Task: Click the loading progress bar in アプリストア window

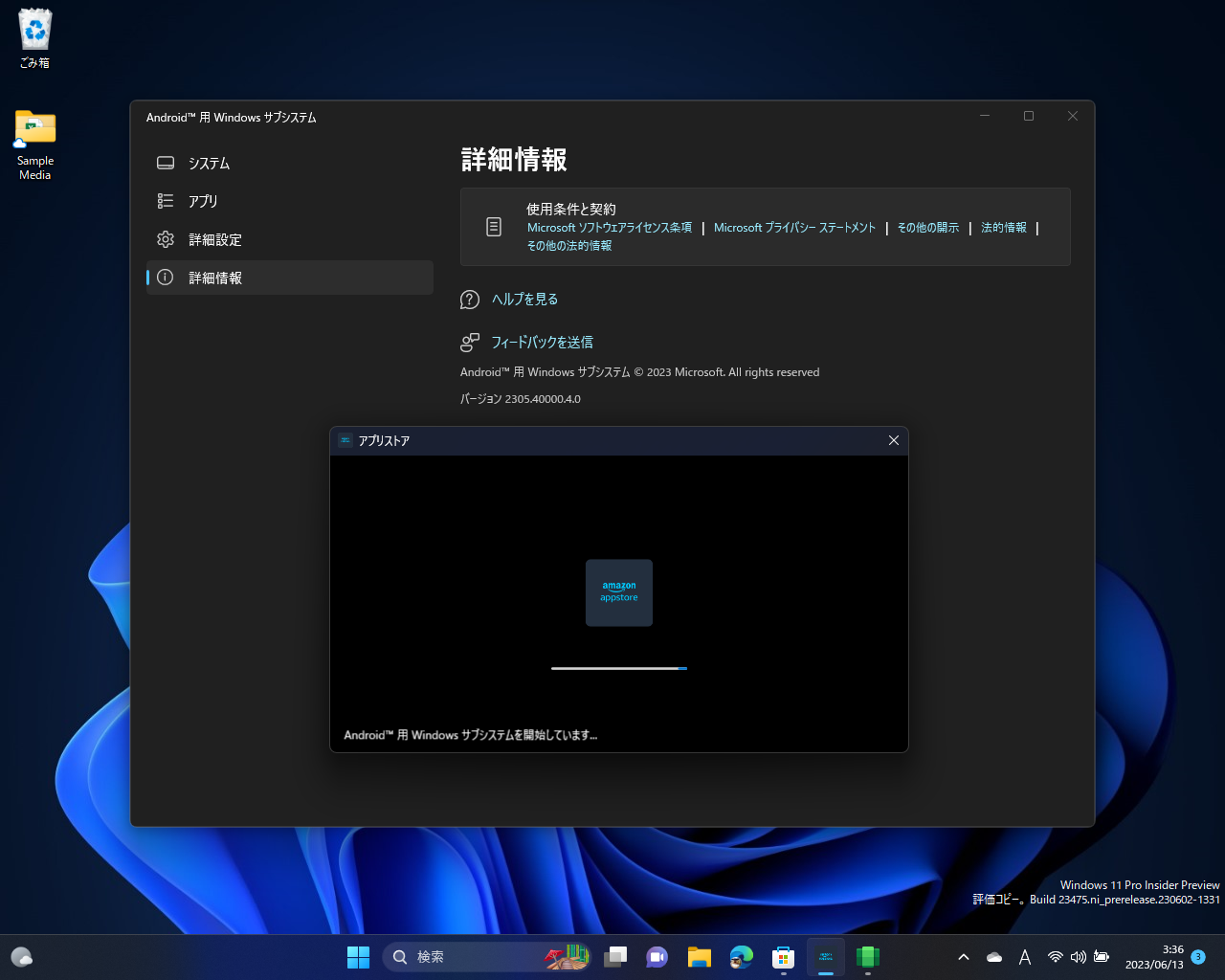Action: (x=618, y=668)
